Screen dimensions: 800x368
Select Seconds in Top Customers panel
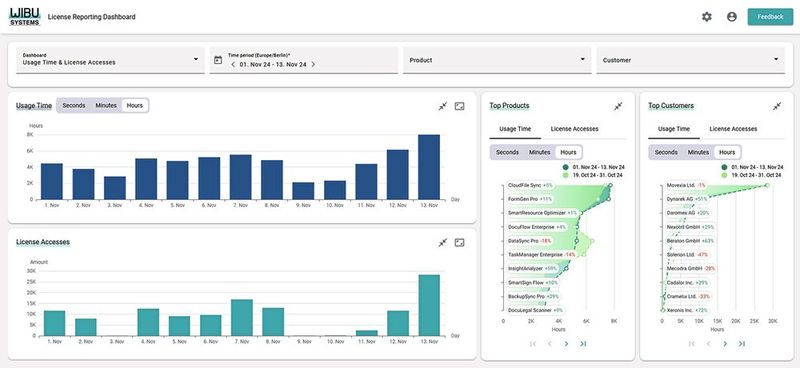666,152
